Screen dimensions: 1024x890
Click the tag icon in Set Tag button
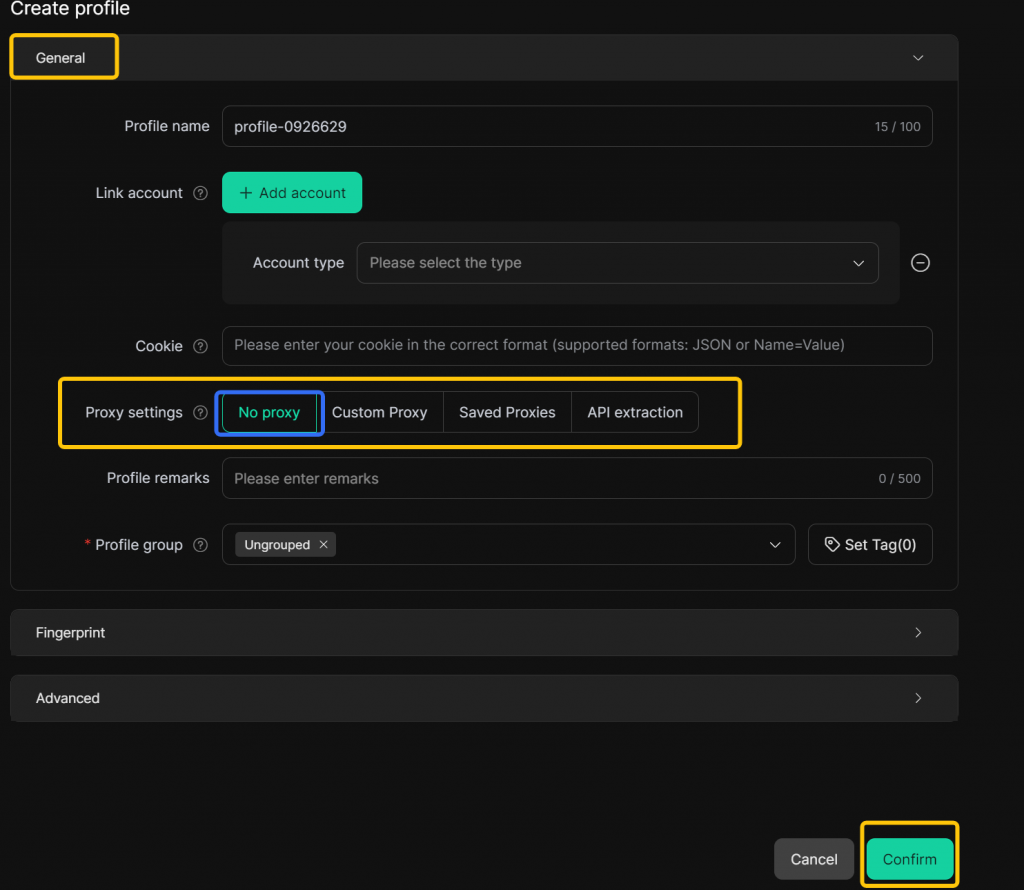[x=831, y=545]
